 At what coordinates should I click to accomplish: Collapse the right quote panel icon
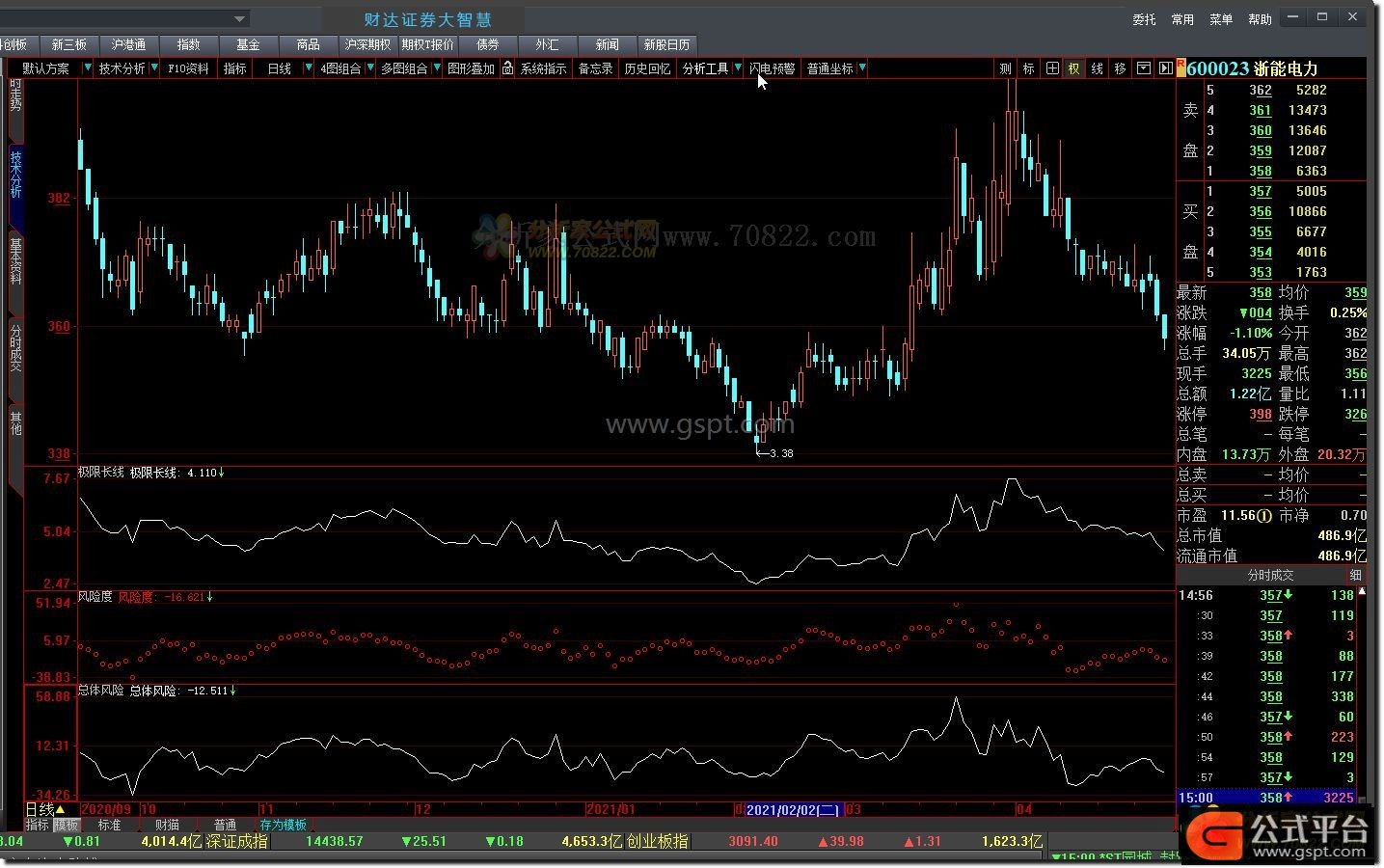(1165, 68)
